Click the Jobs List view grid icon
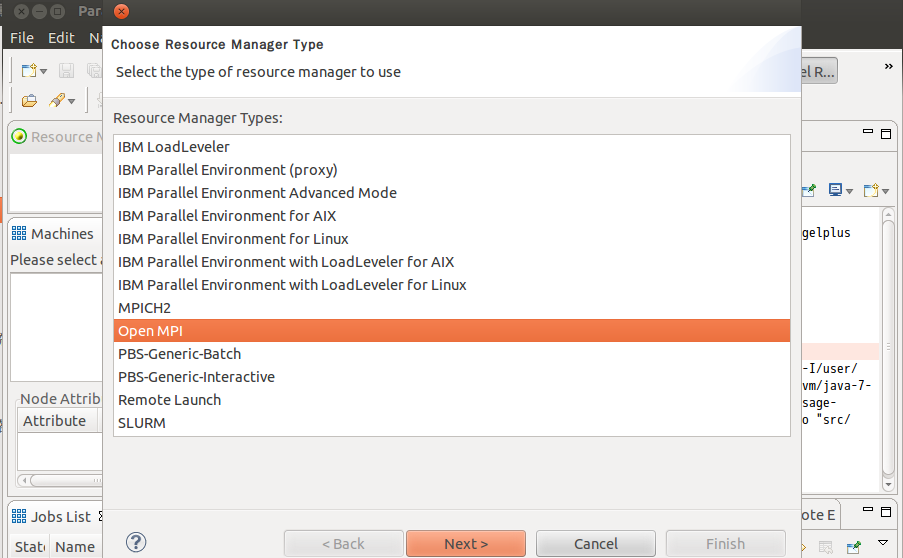 pos(19,516)
